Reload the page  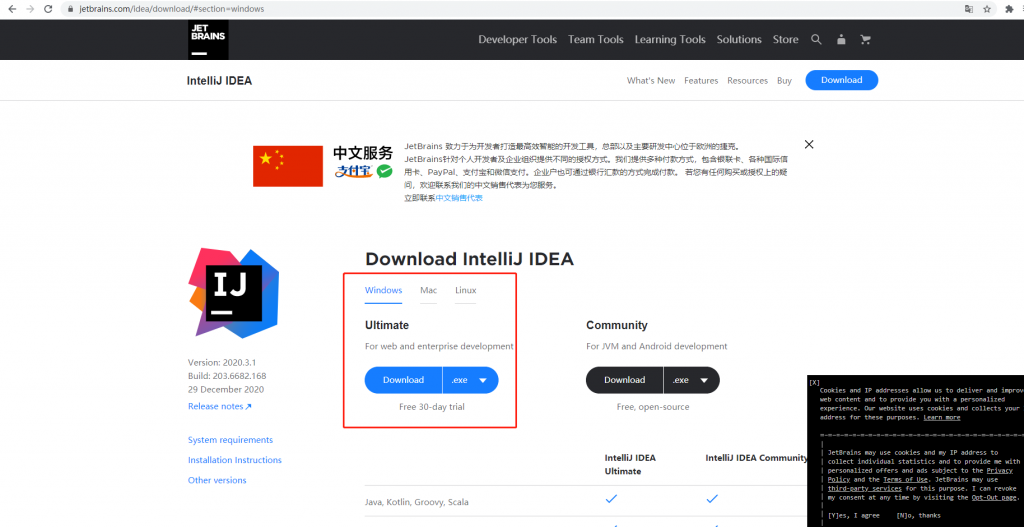point(48,9)
